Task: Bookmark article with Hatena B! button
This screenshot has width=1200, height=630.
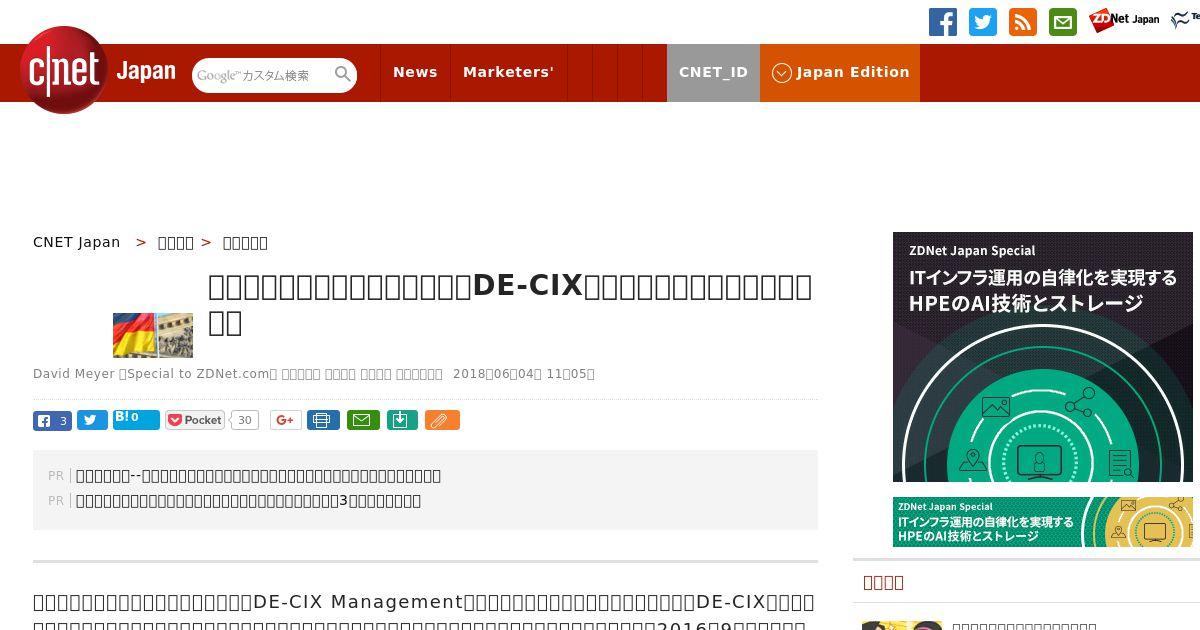Action: click(x=136, y=420)
